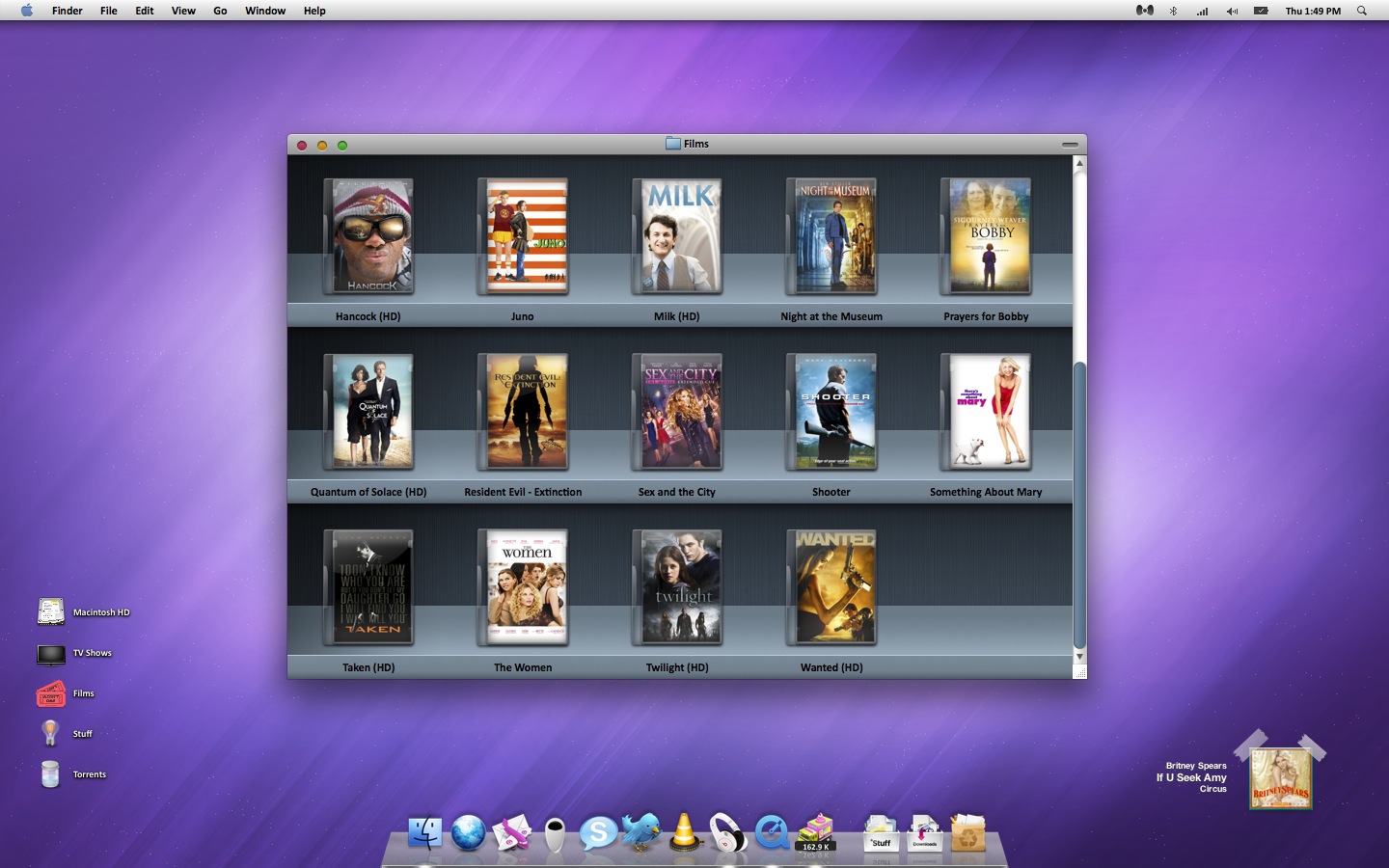Launch the blue globe browser in Dock
The height and width of the screenshot is (868, 1389).
click(x=469, y=832)
